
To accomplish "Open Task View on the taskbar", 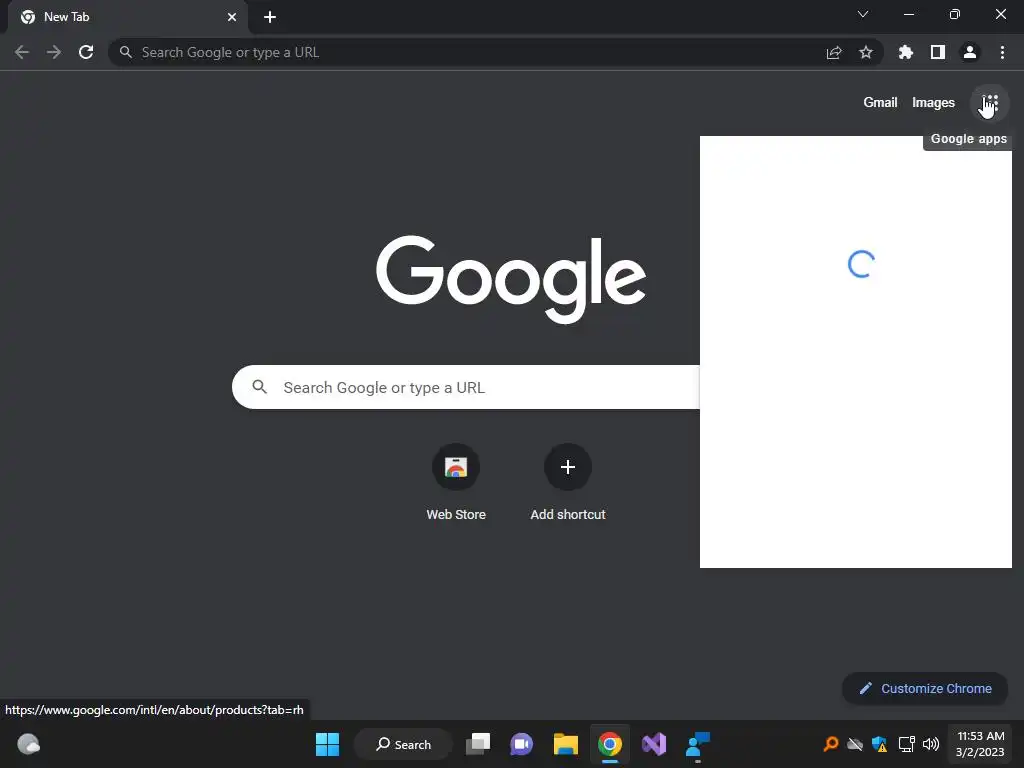I will click(478, 744).
